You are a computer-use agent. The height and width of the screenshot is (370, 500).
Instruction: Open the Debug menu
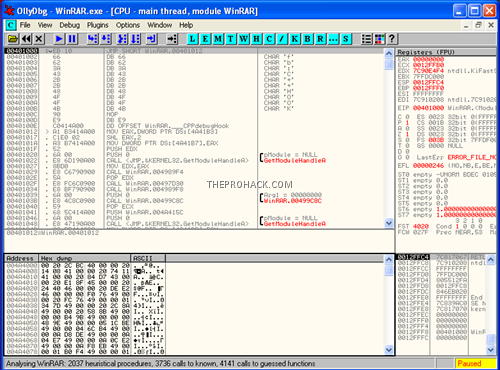tap(70, 25)
